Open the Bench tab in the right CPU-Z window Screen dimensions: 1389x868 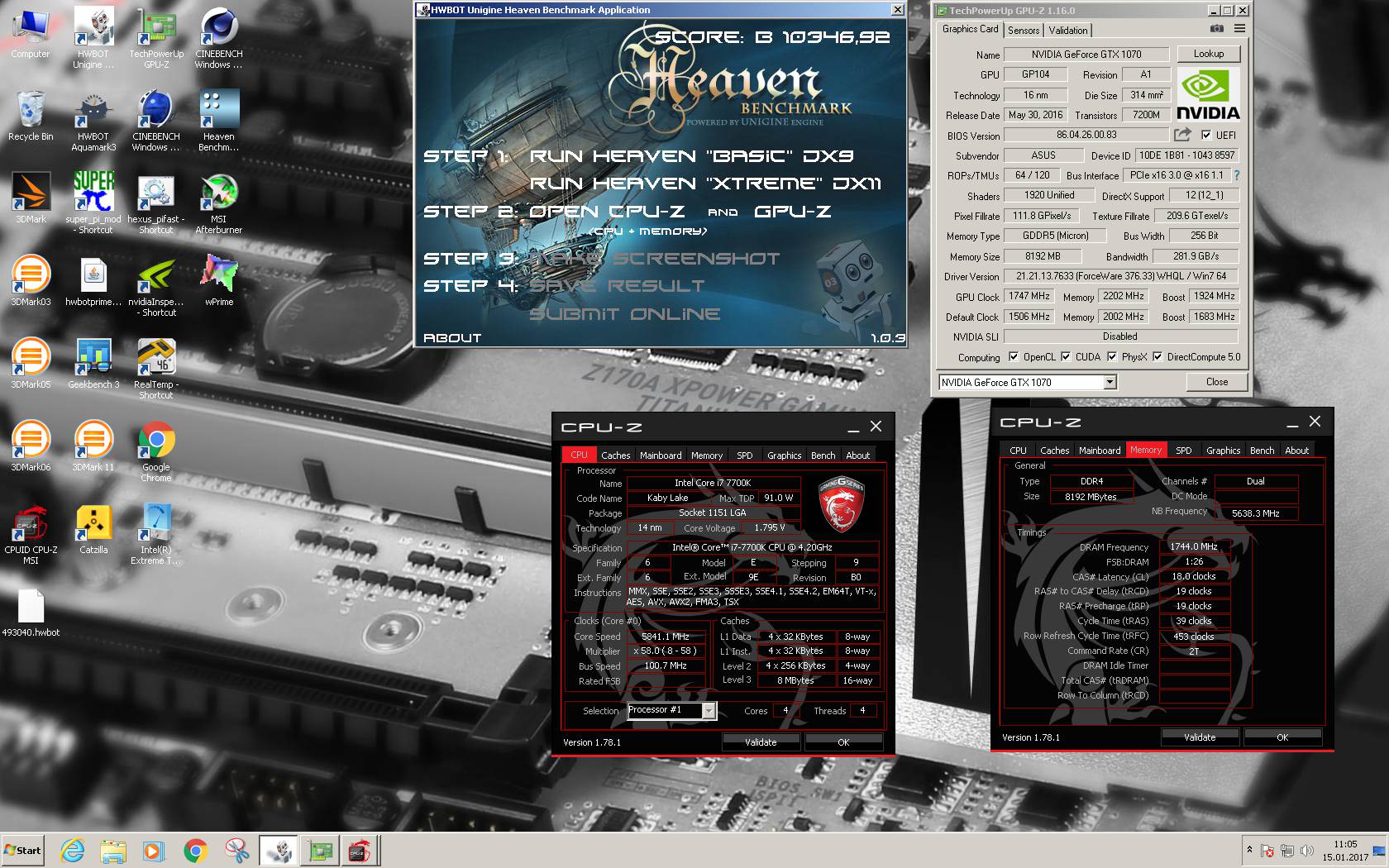point(1262,451)
